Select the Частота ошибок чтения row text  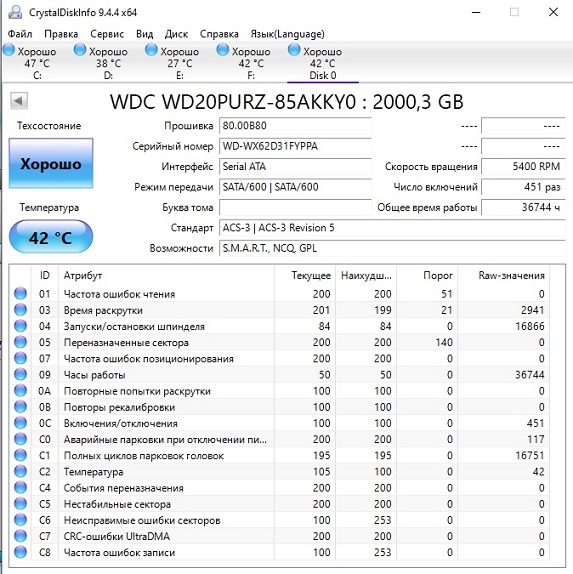119,294
